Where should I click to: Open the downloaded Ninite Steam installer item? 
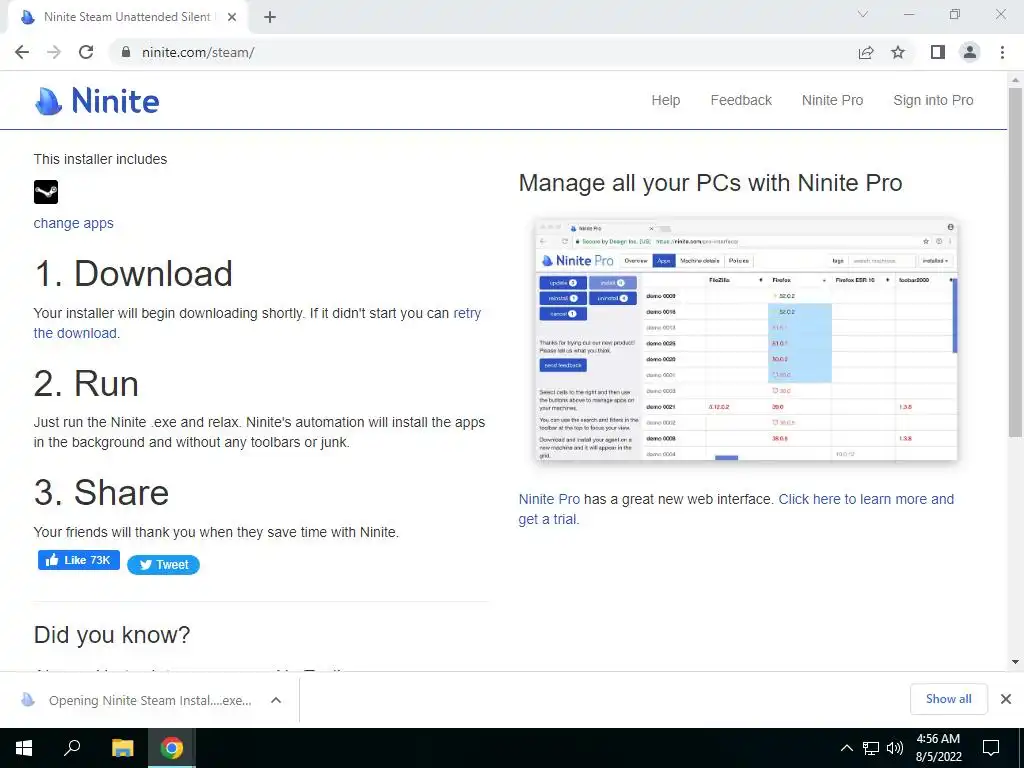click(x=137, y=700)
